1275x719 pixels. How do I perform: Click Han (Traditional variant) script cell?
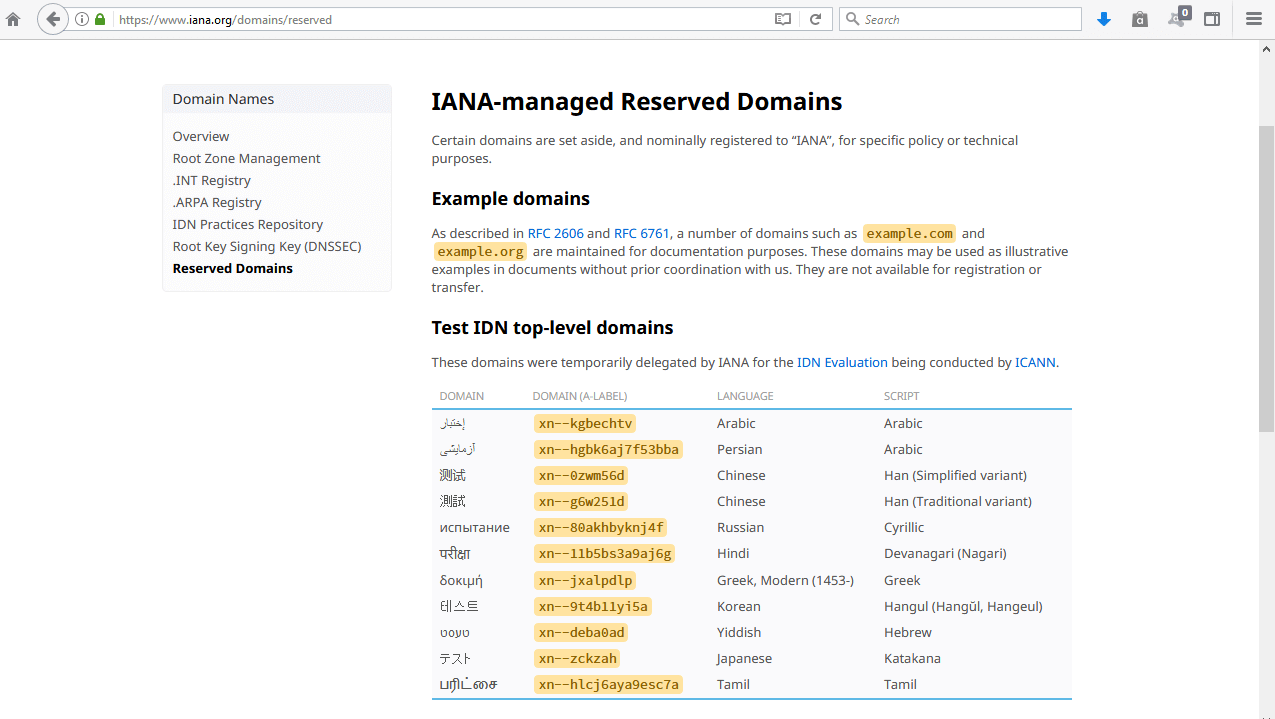958,501
